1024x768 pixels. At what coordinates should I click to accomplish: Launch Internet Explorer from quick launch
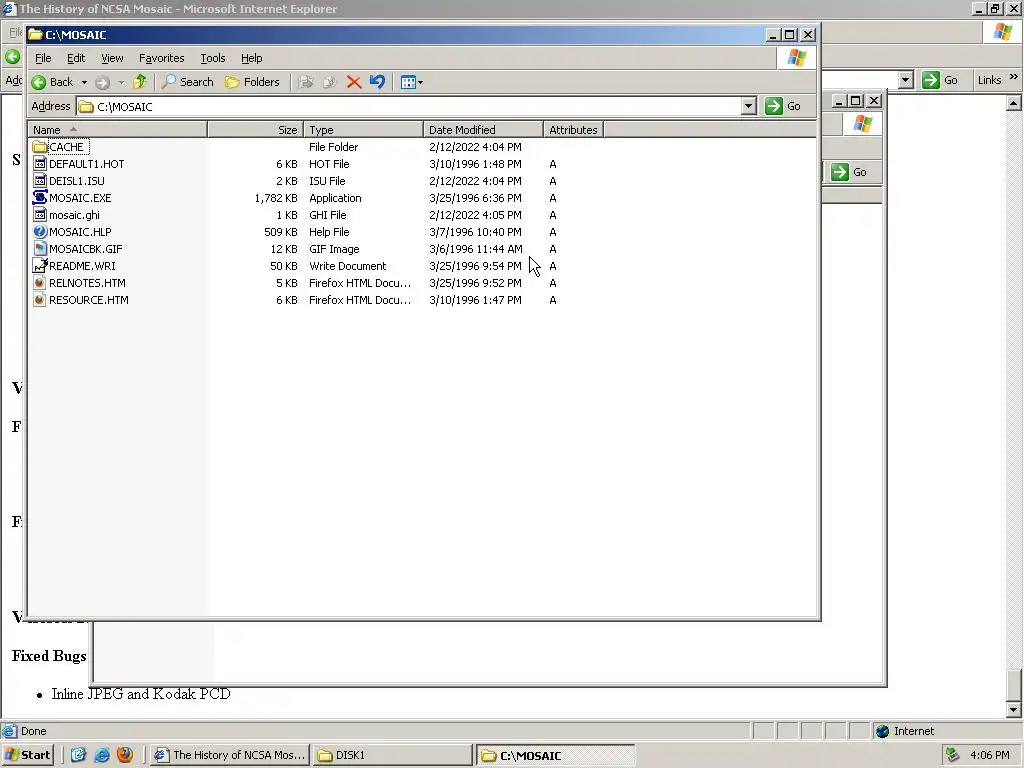pos(102,755)
